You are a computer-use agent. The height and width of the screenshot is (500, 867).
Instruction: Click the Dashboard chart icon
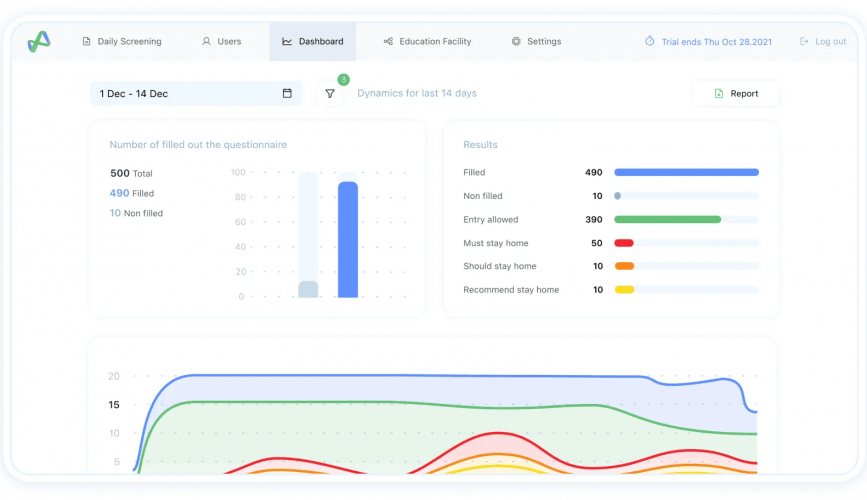click(287, 41)
